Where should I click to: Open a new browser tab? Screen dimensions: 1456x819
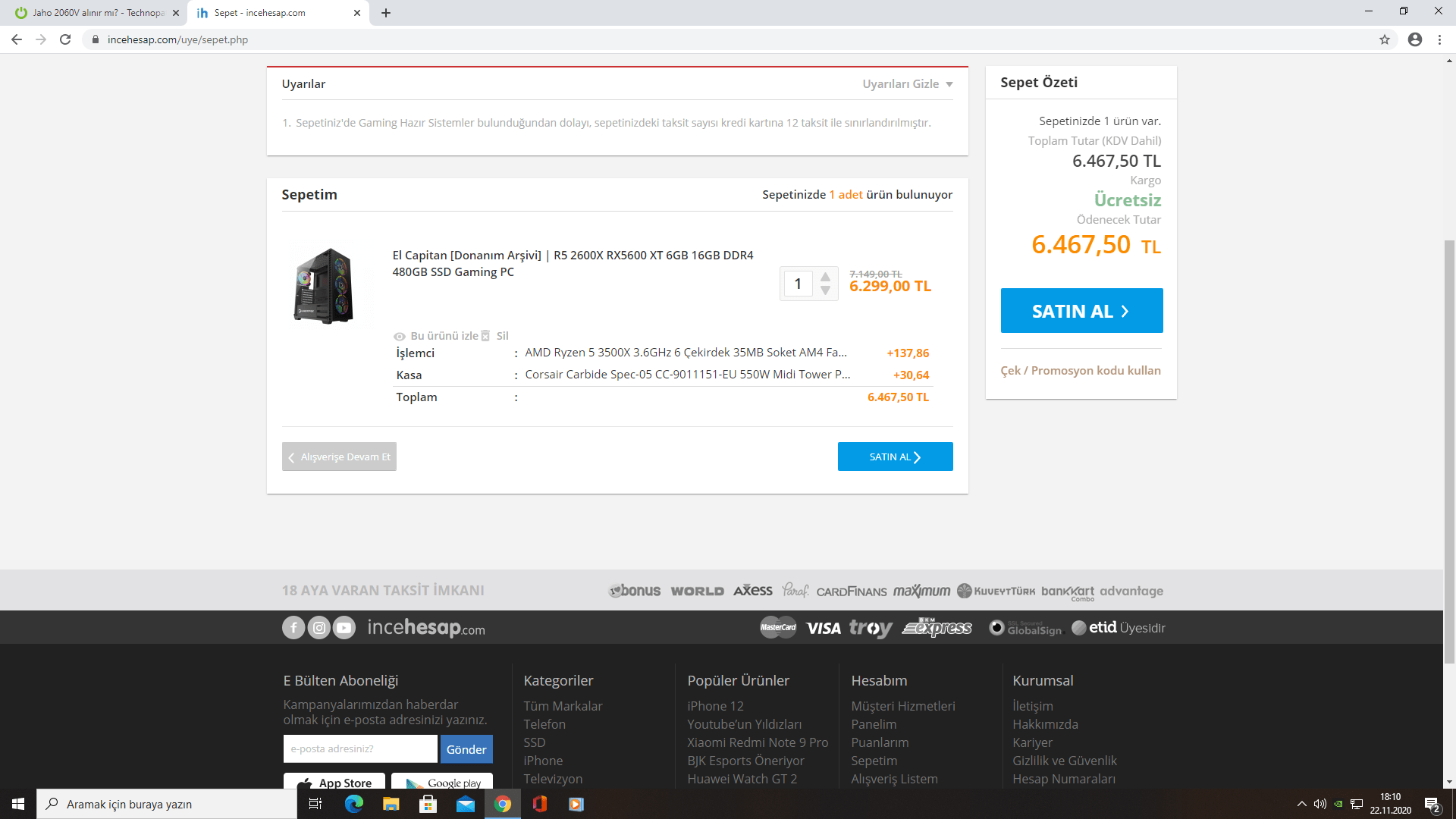point(386,13)
